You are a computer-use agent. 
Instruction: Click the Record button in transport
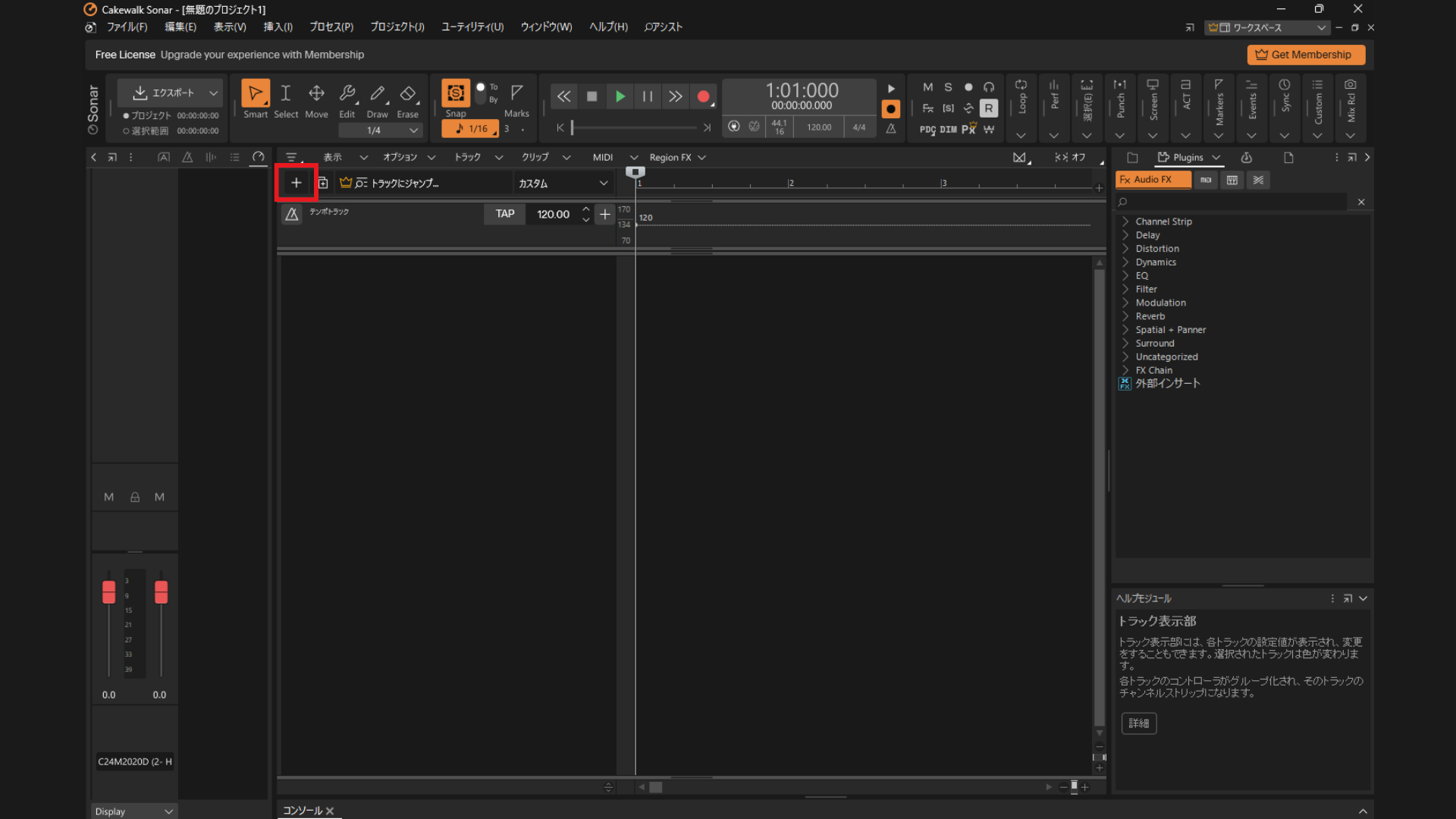(703, 96)
